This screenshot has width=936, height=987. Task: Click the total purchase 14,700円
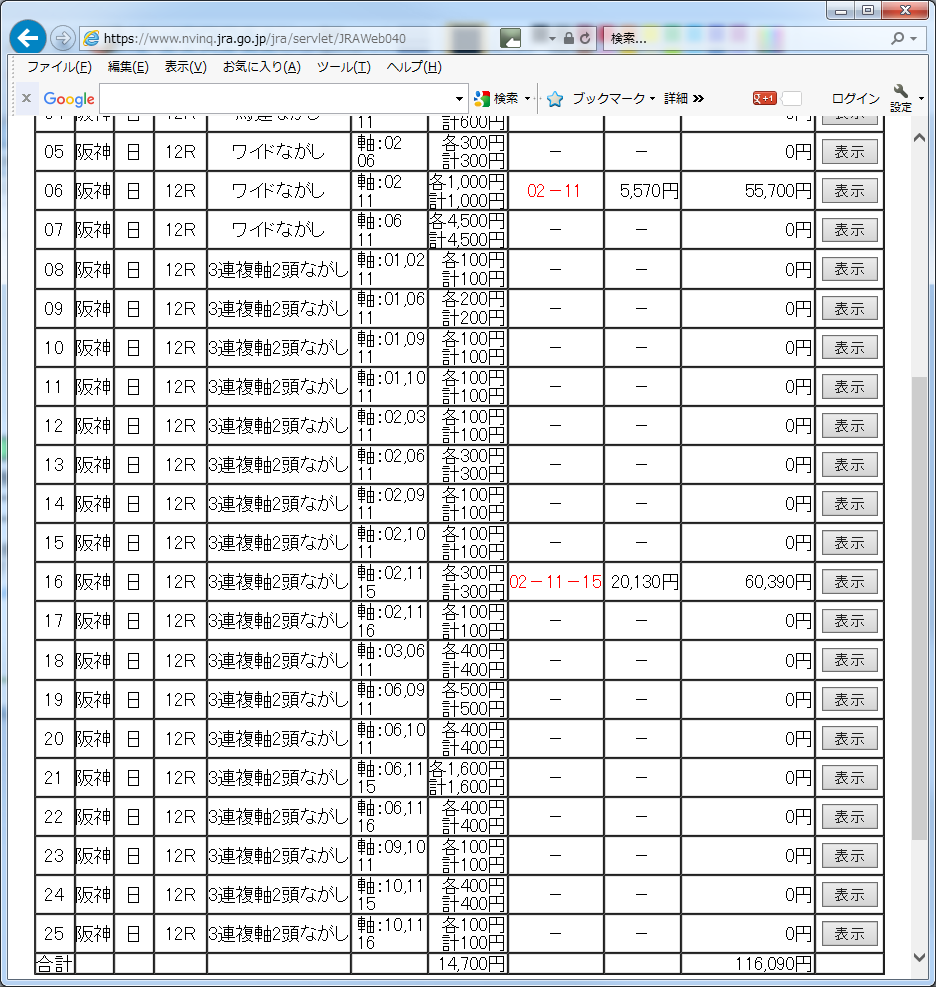[471, 964]
